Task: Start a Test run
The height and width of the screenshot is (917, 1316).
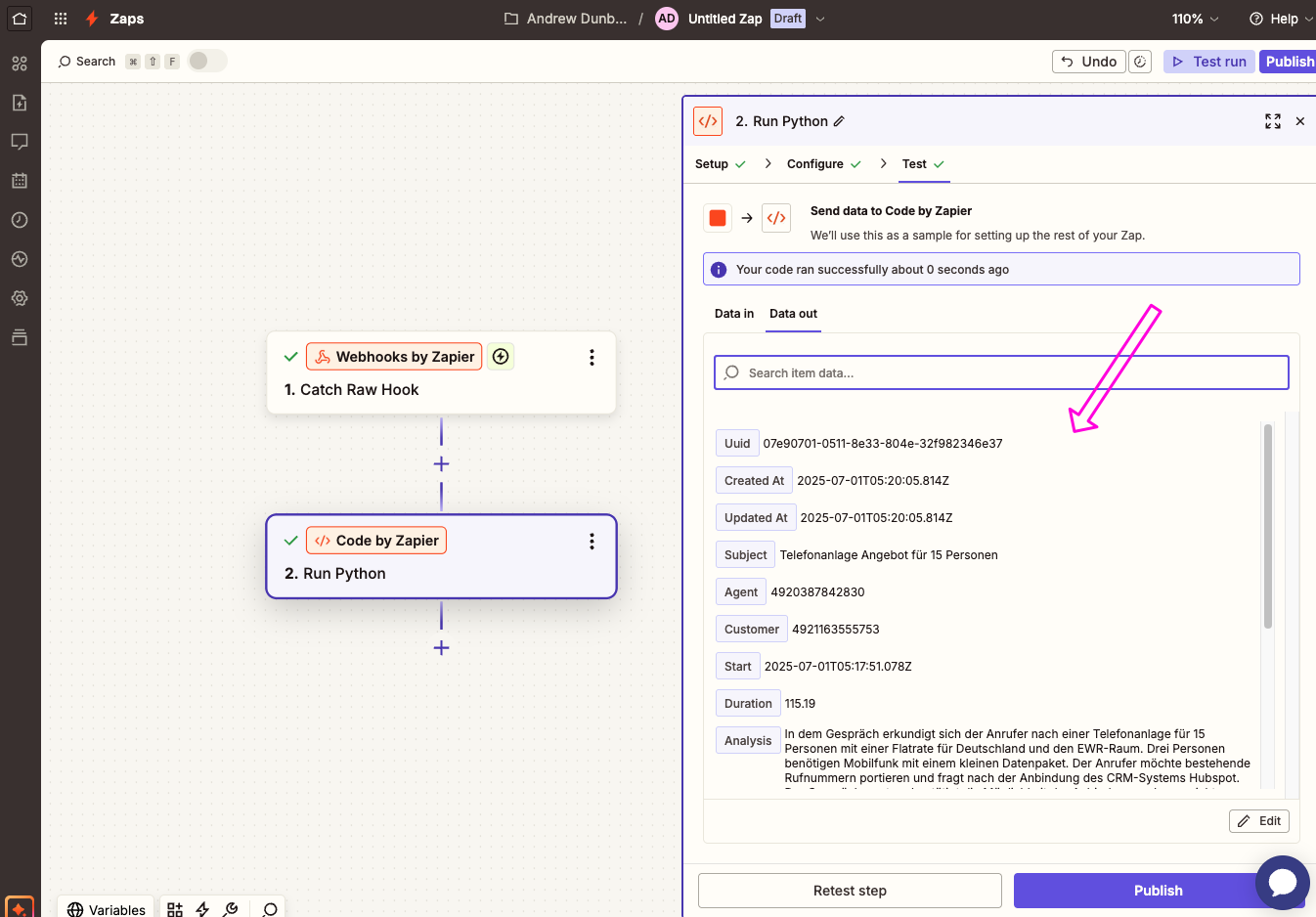Action: coord(1209,62)
